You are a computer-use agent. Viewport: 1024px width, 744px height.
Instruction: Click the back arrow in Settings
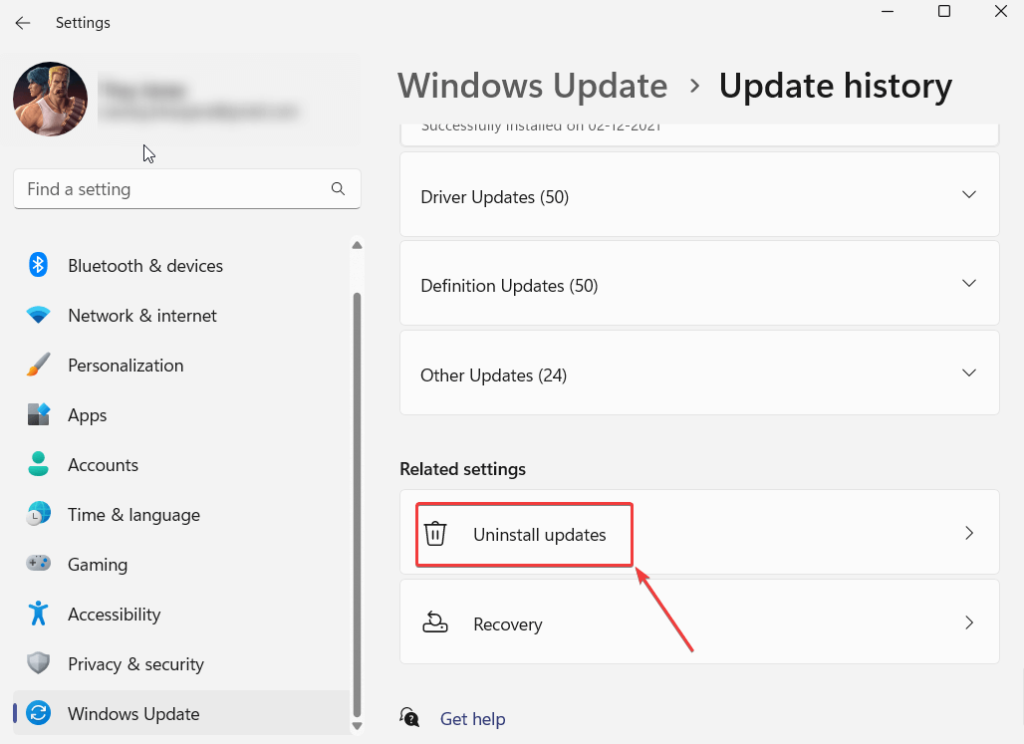coord(23,23)
